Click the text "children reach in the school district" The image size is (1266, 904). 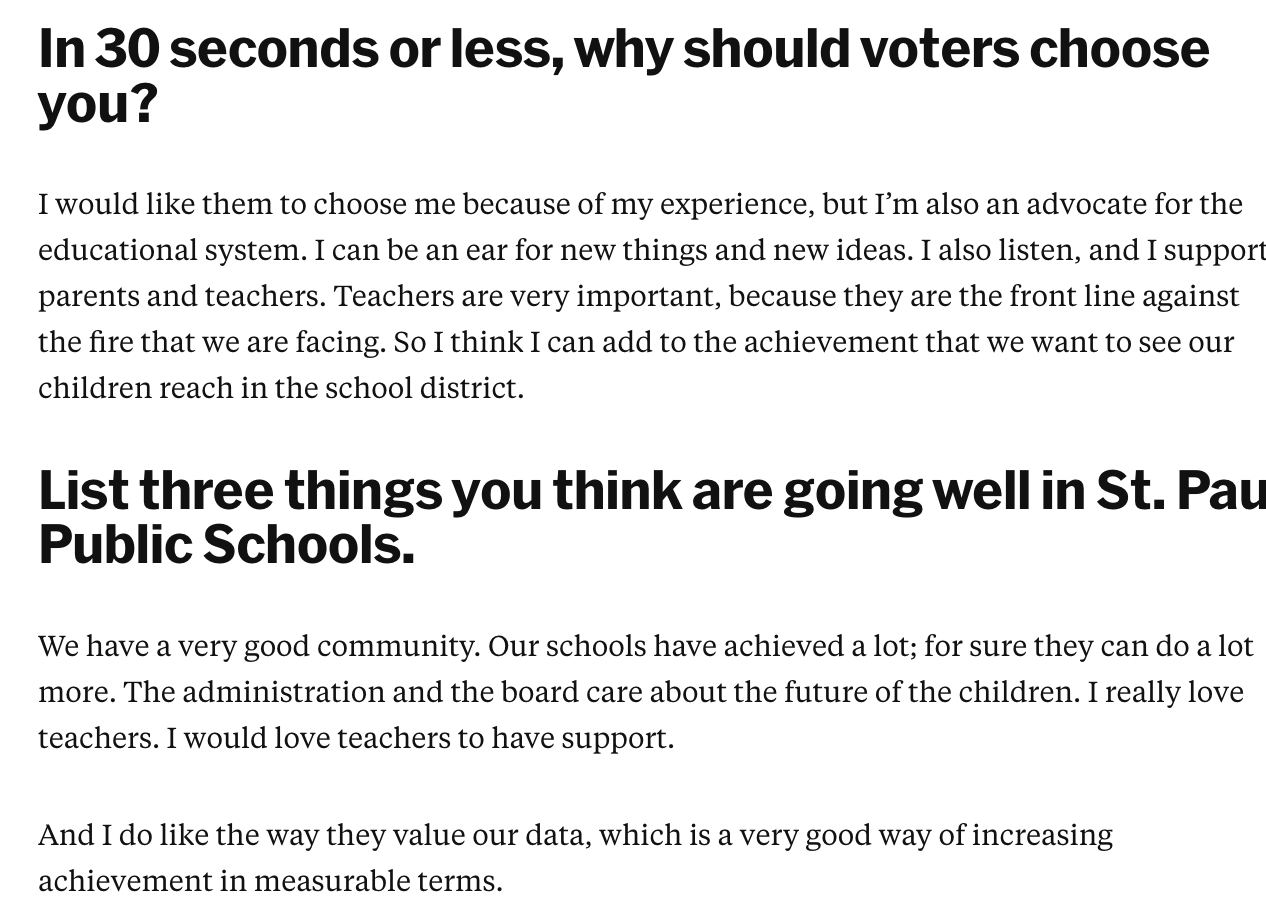point(278,388)
